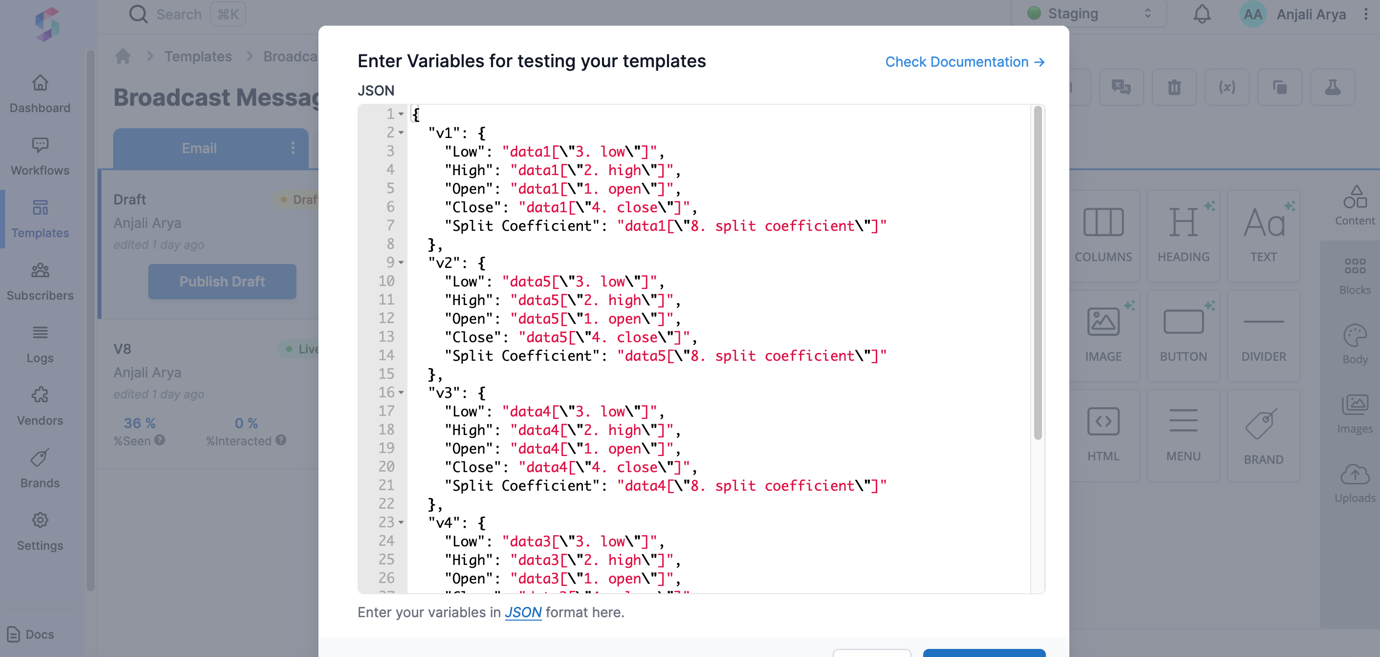Collapse the v3 block fold arrow
Viewport: 1380px width, 657px height.
pyautogui.click(x=401, y=393)
